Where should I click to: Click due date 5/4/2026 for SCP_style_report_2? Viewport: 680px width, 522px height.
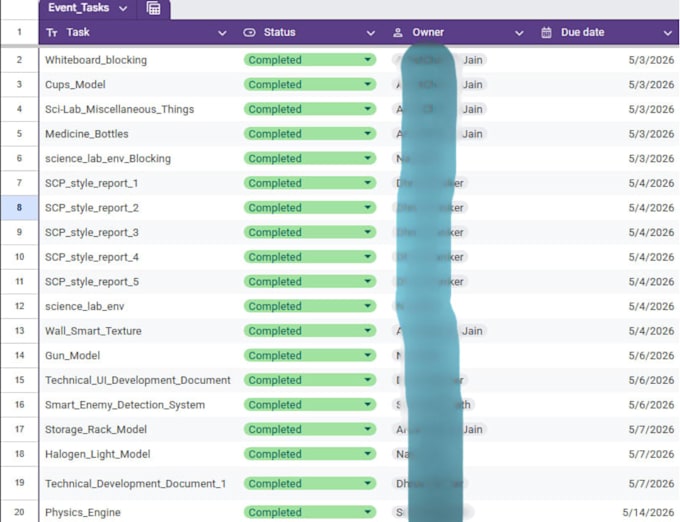(x=651, y=208)
